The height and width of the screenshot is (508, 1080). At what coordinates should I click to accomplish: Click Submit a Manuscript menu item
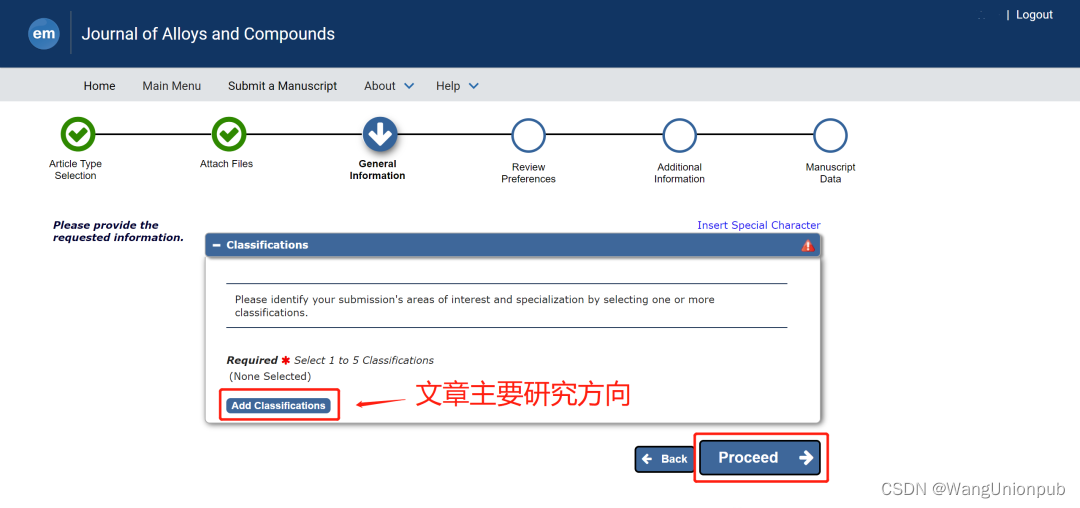click(282, 86)
